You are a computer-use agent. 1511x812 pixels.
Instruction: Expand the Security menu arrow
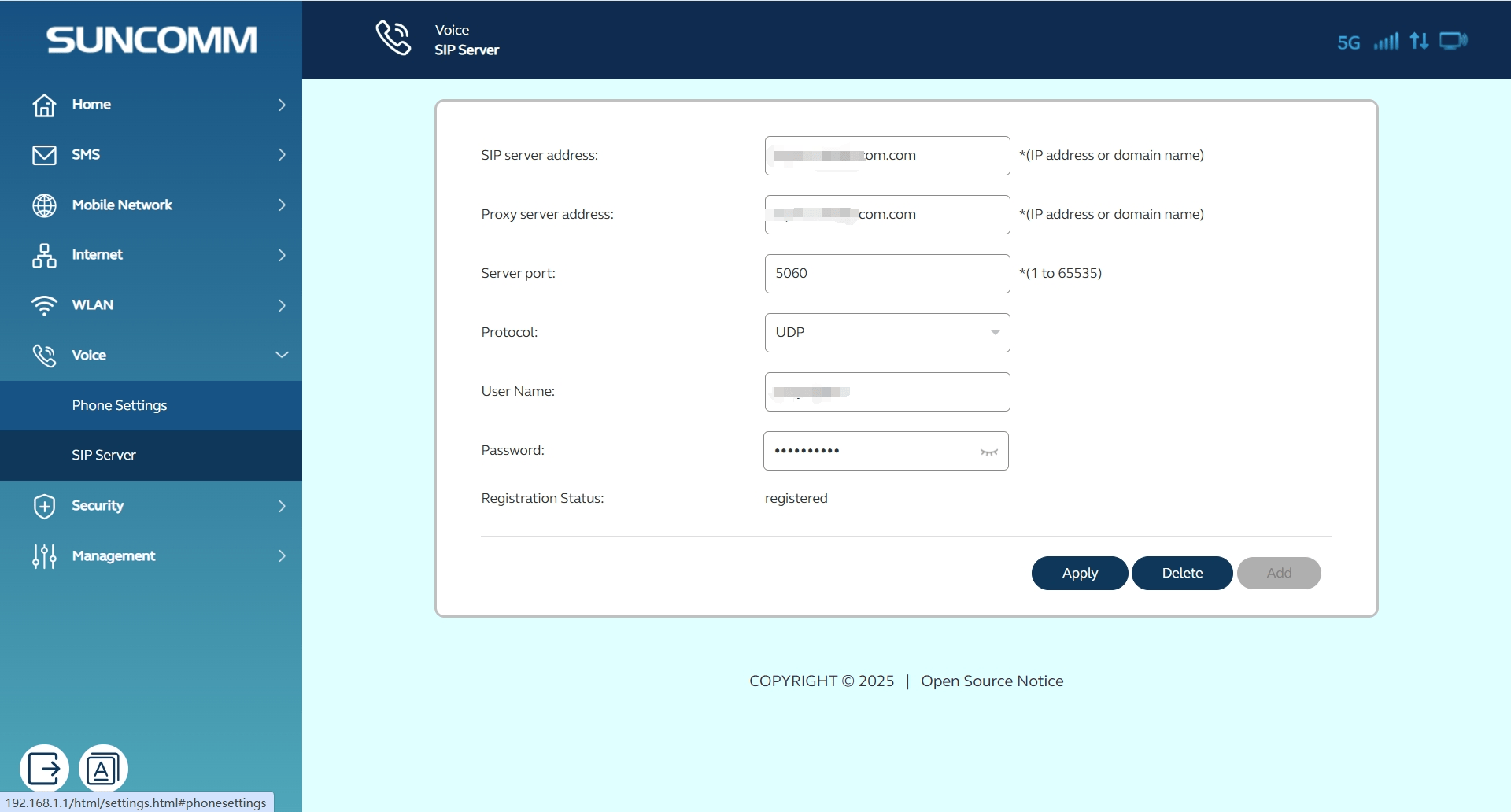click(282, 506)
